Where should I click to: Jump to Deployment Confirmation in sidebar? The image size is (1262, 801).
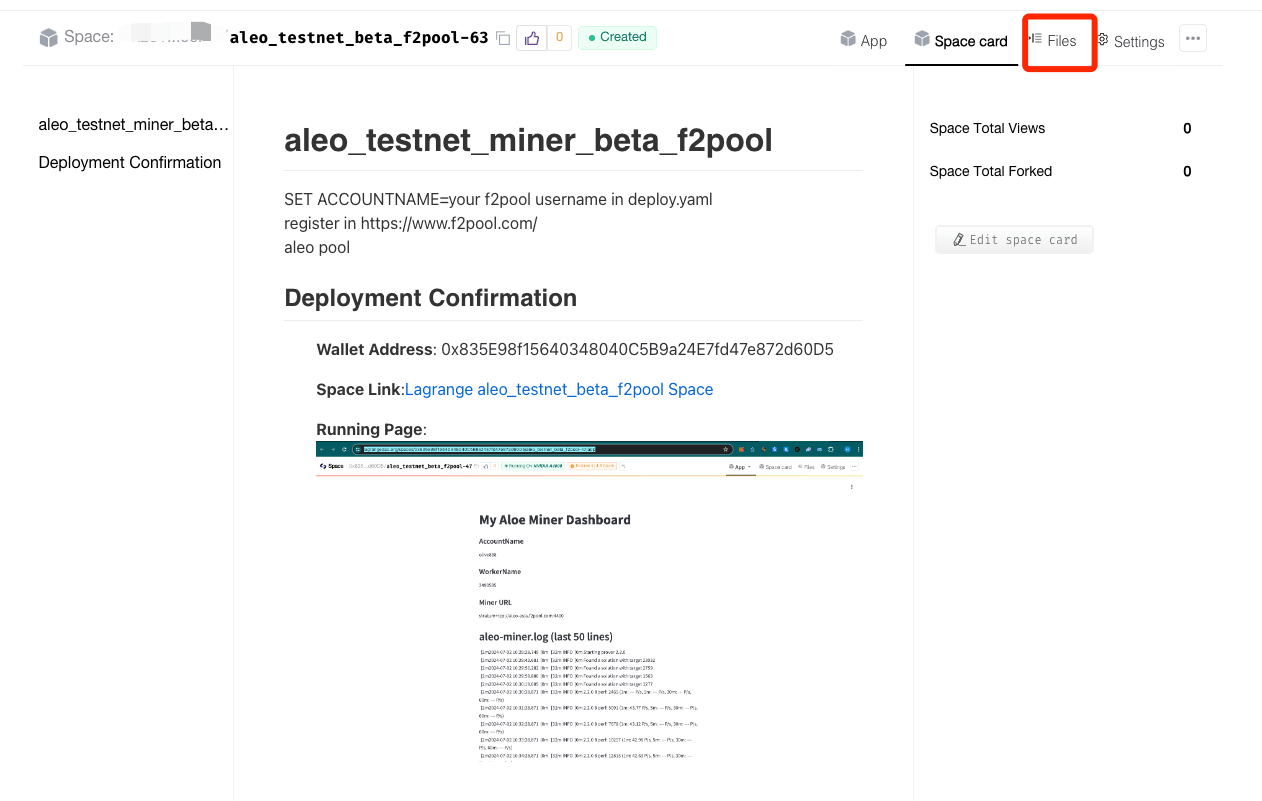130,162
